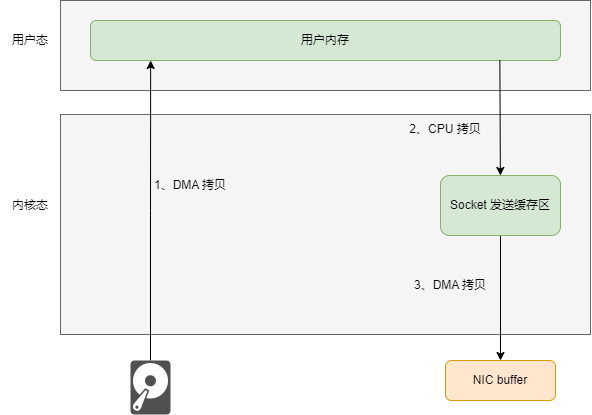Select the Socket 发送缓存区 box
This screenshot has width=592, height=415.
pos(500,205)
